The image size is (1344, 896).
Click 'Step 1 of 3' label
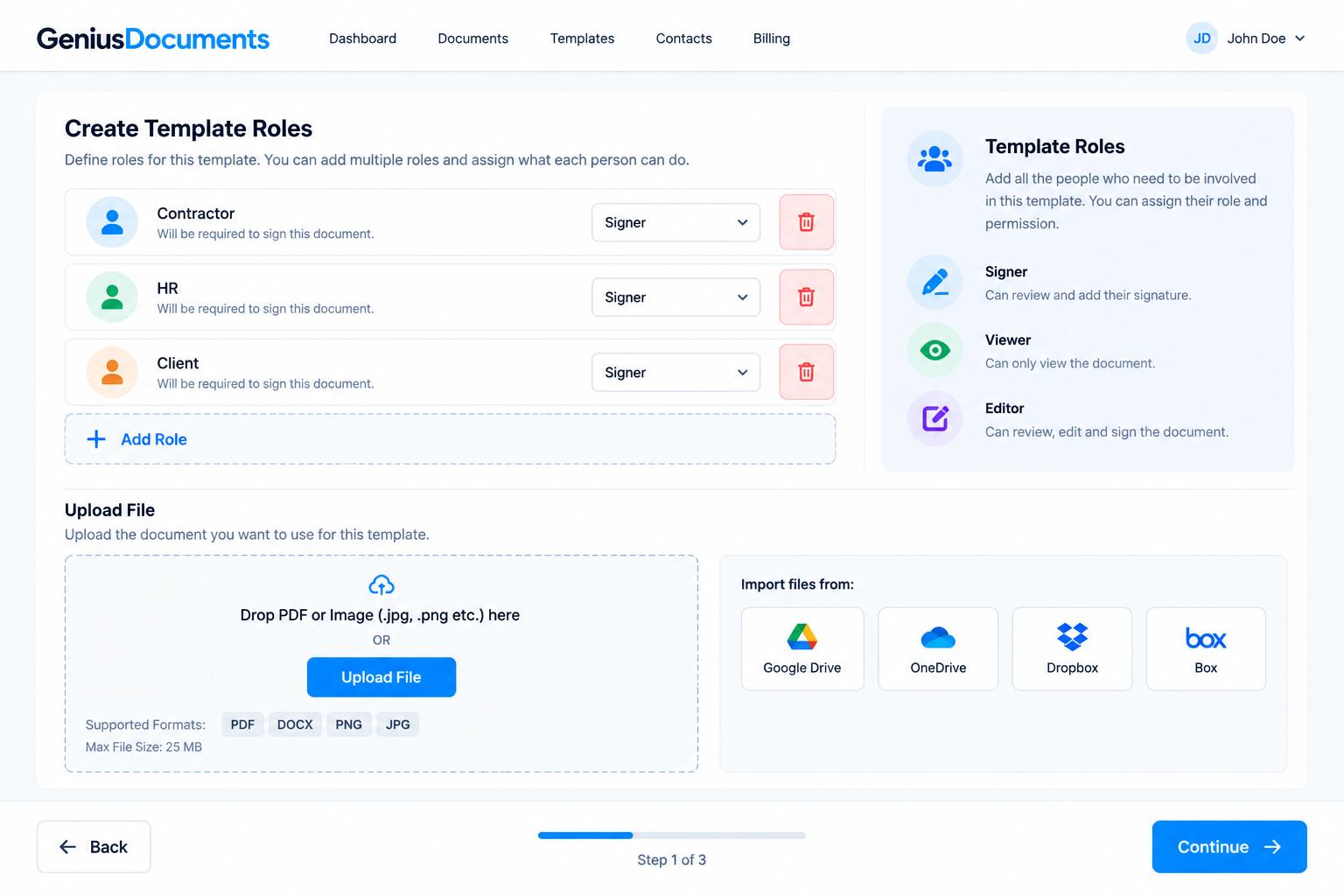(672, 860)
